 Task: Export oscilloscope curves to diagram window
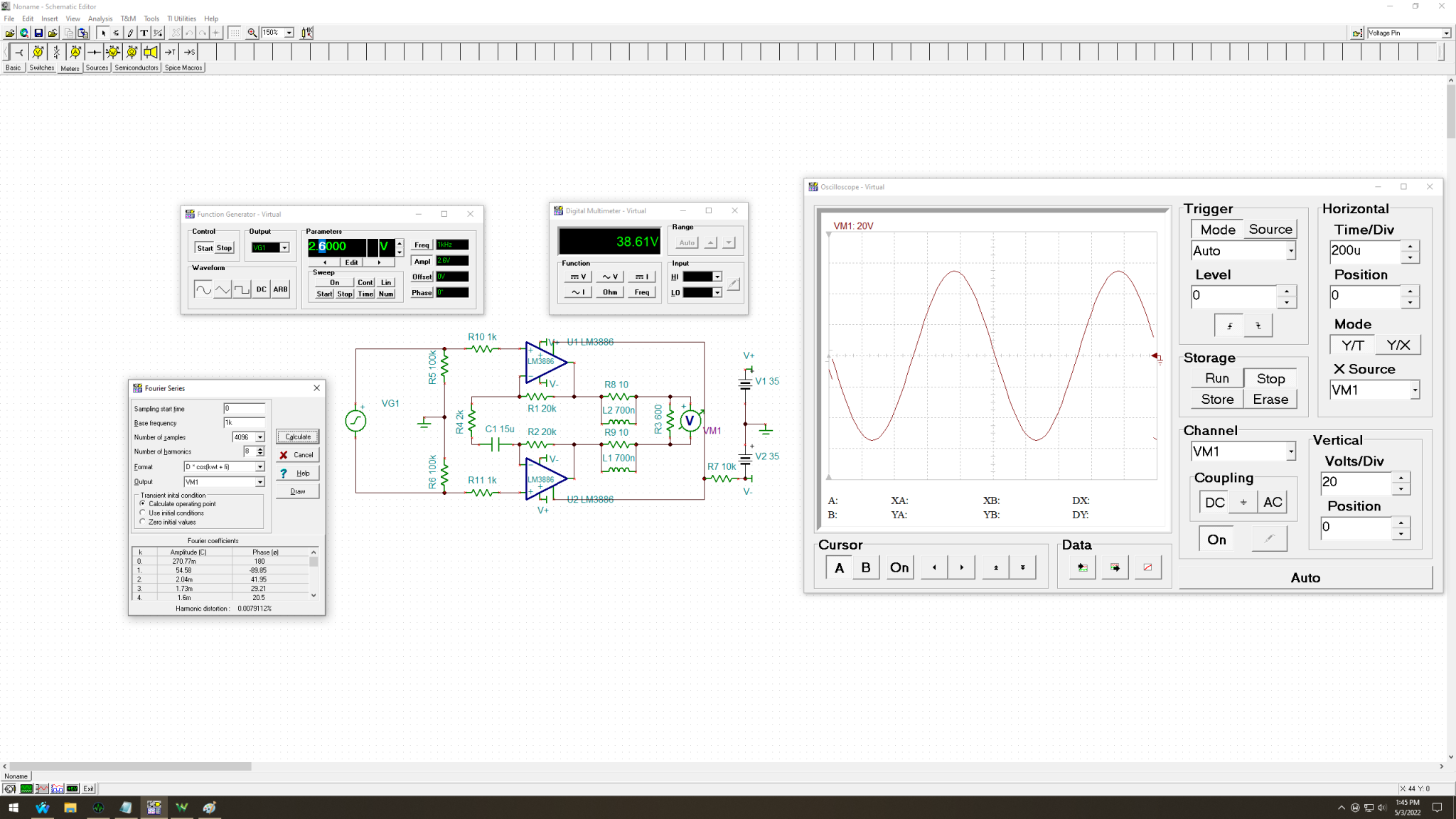click(1115, 567)
